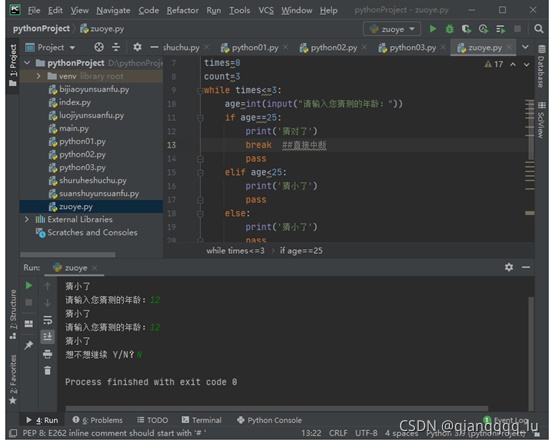Open the Project view selector dropdown

[x=50, y=47]
